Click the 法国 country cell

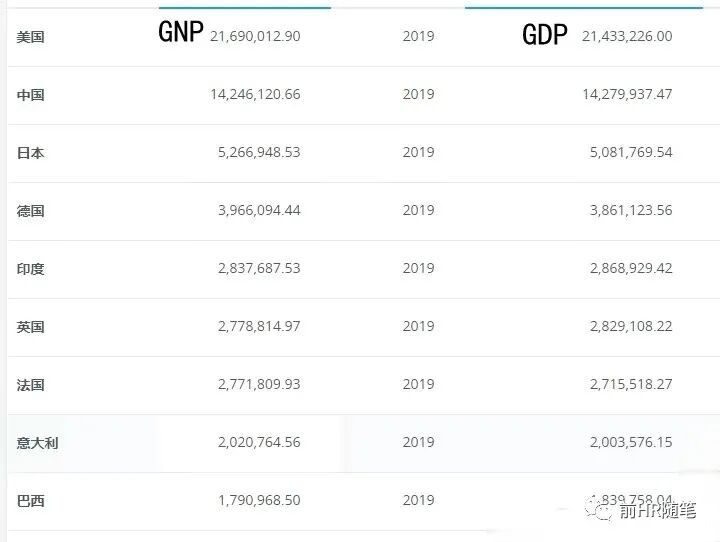(31, 385)
